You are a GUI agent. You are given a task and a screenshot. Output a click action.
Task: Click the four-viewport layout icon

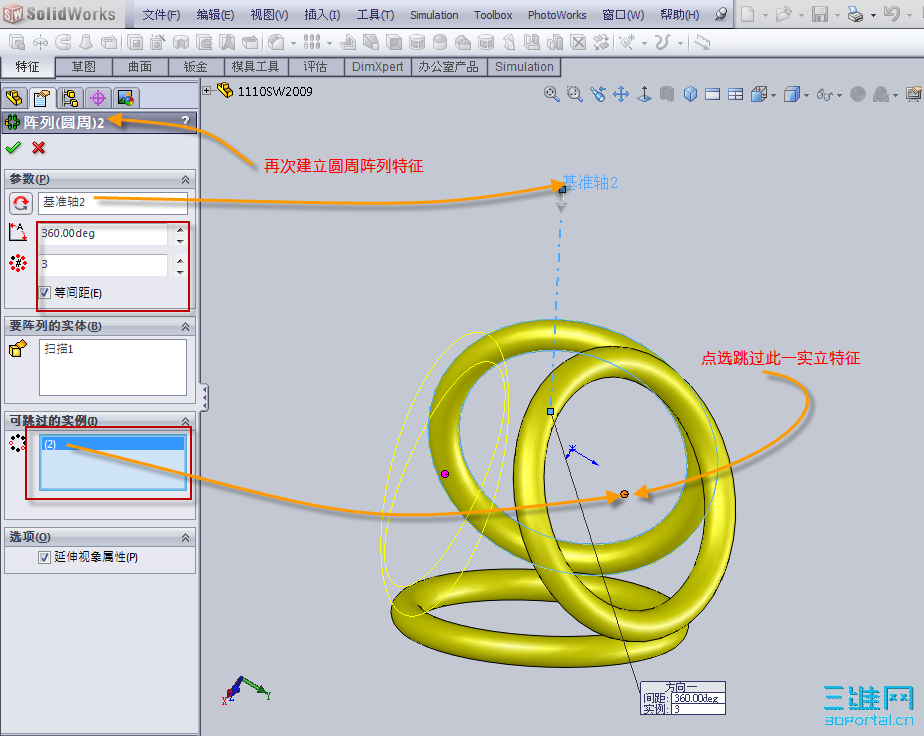(x=735, y=94)
